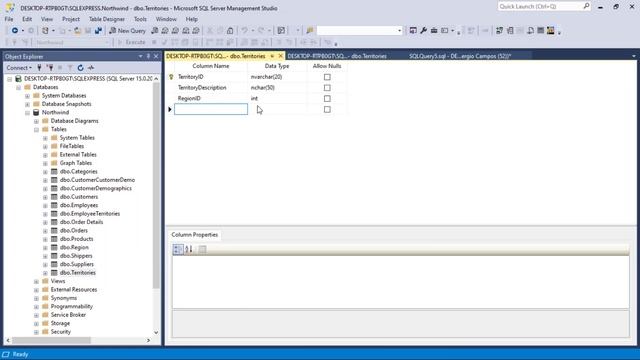
Task: Click the RegionID column name cell
Action: pos(211,98)
